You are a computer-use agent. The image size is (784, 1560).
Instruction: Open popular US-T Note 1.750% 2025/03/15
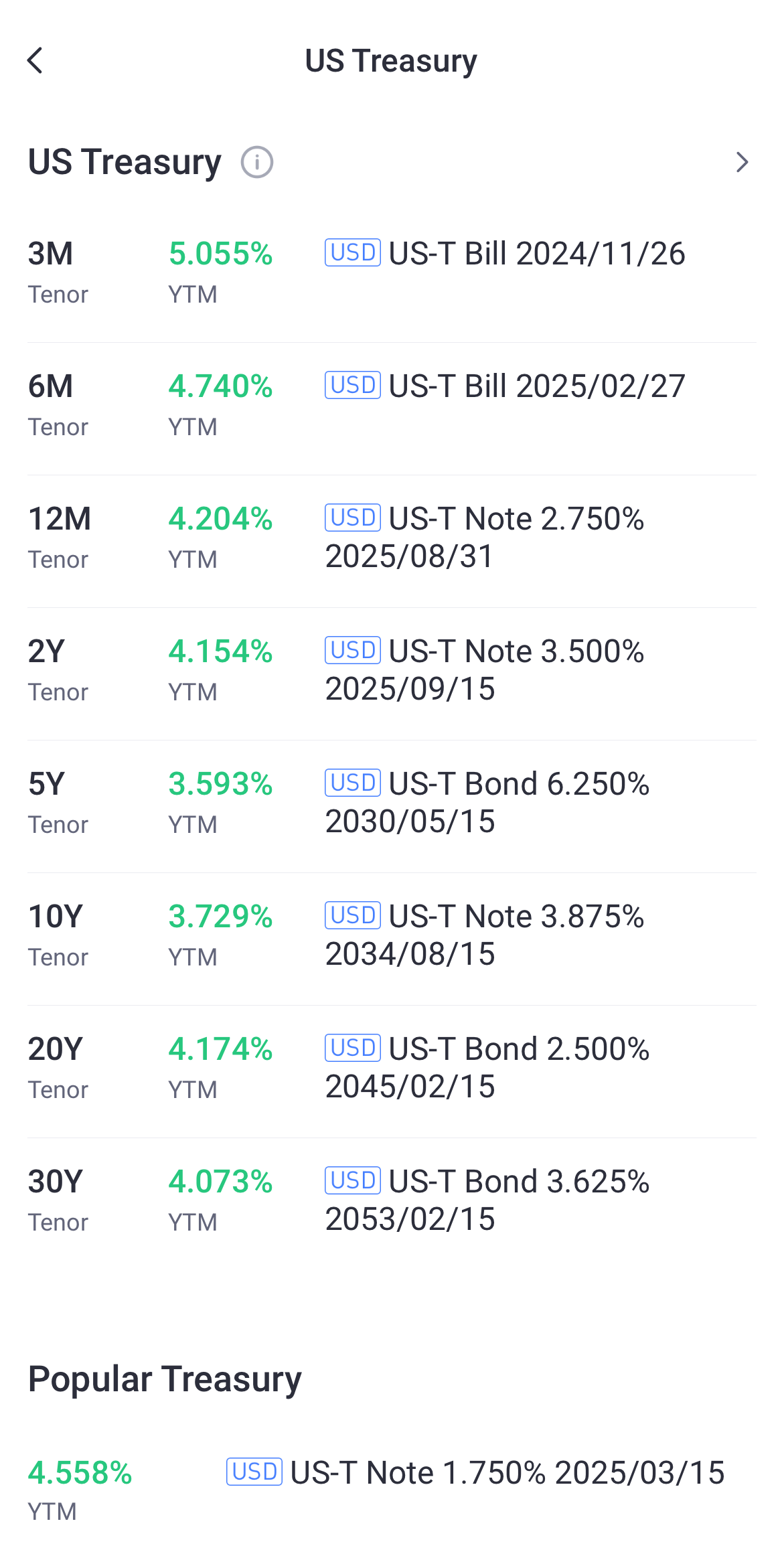(x=507, y=1473)
